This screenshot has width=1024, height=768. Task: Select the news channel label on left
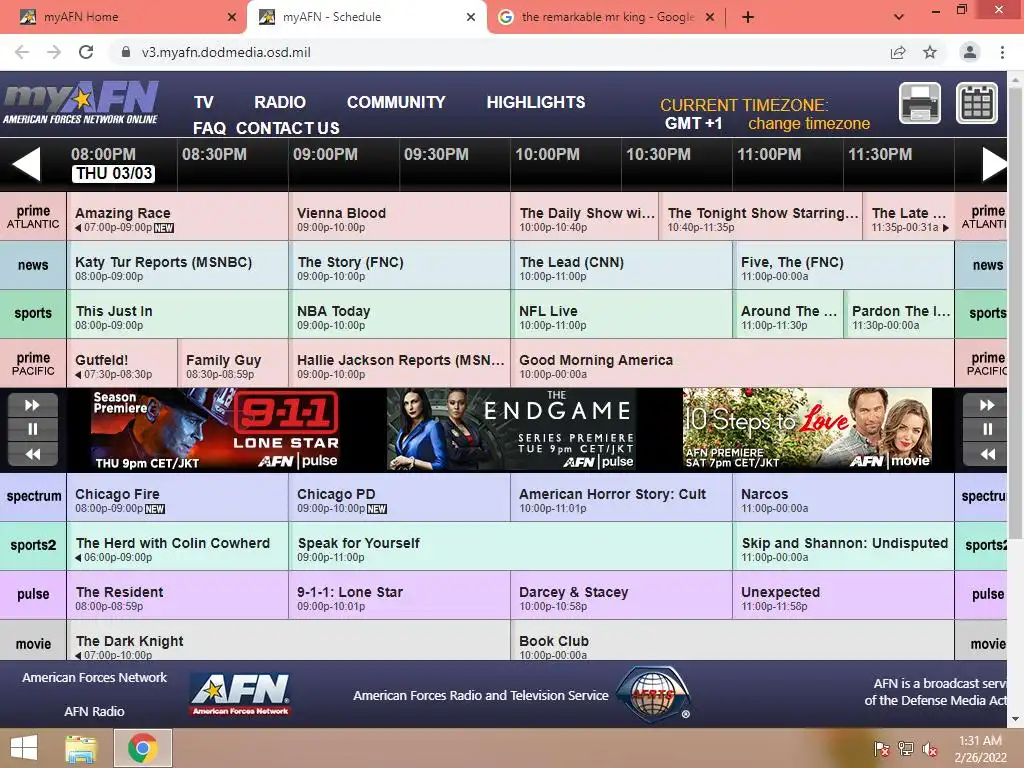coord(33,265)
